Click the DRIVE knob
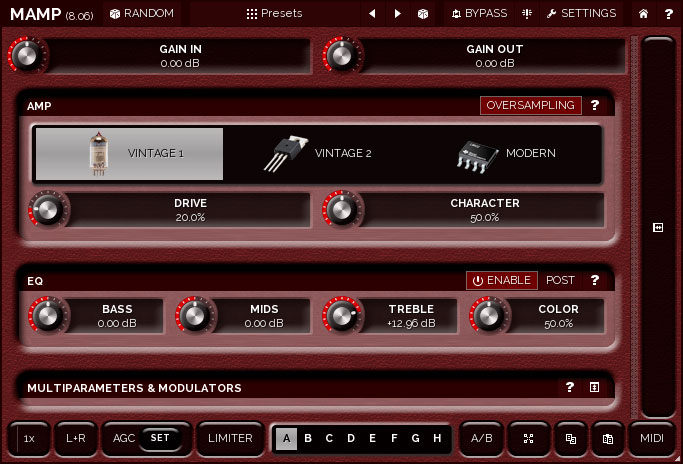Screen dimensions: 683x464 47,210
